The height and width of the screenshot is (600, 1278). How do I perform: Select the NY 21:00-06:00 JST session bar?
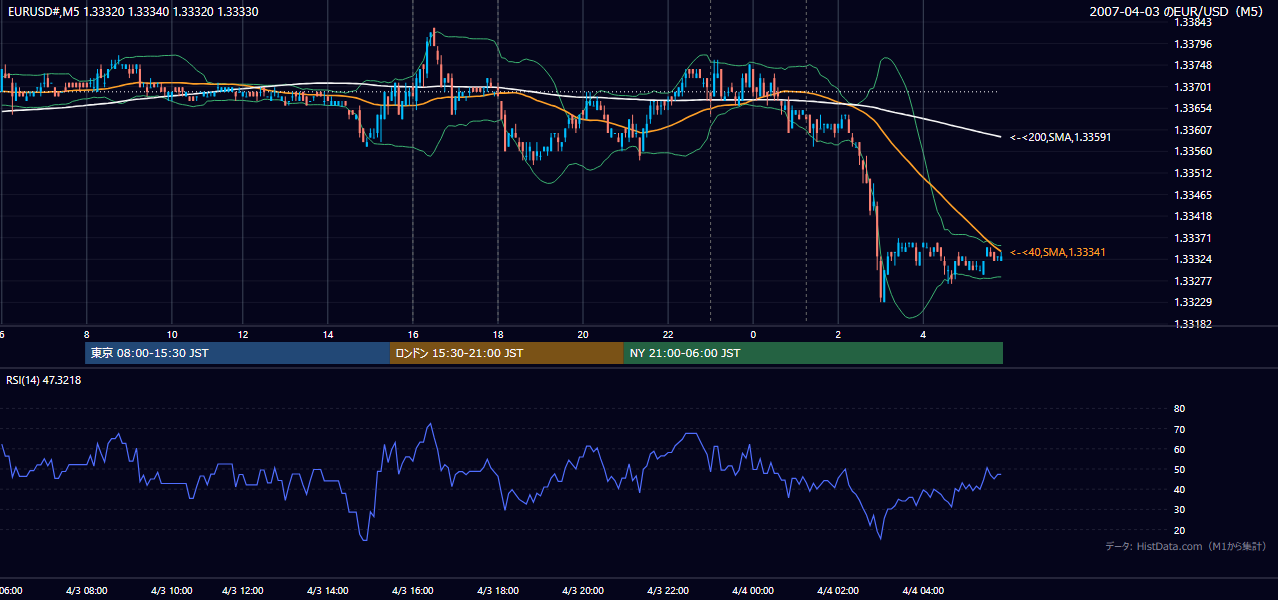coord(813,353)
